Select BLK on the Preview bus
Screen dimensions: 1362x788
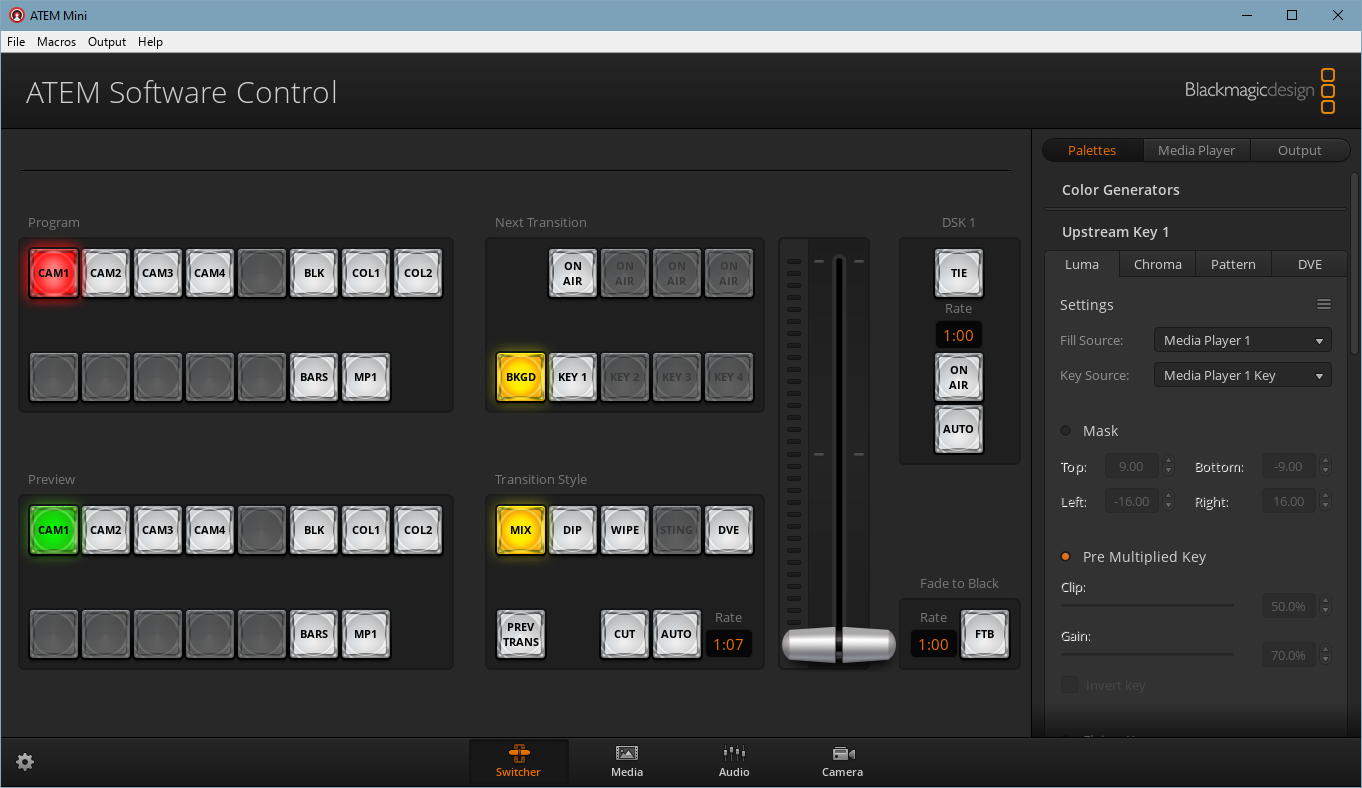point(314,530)
